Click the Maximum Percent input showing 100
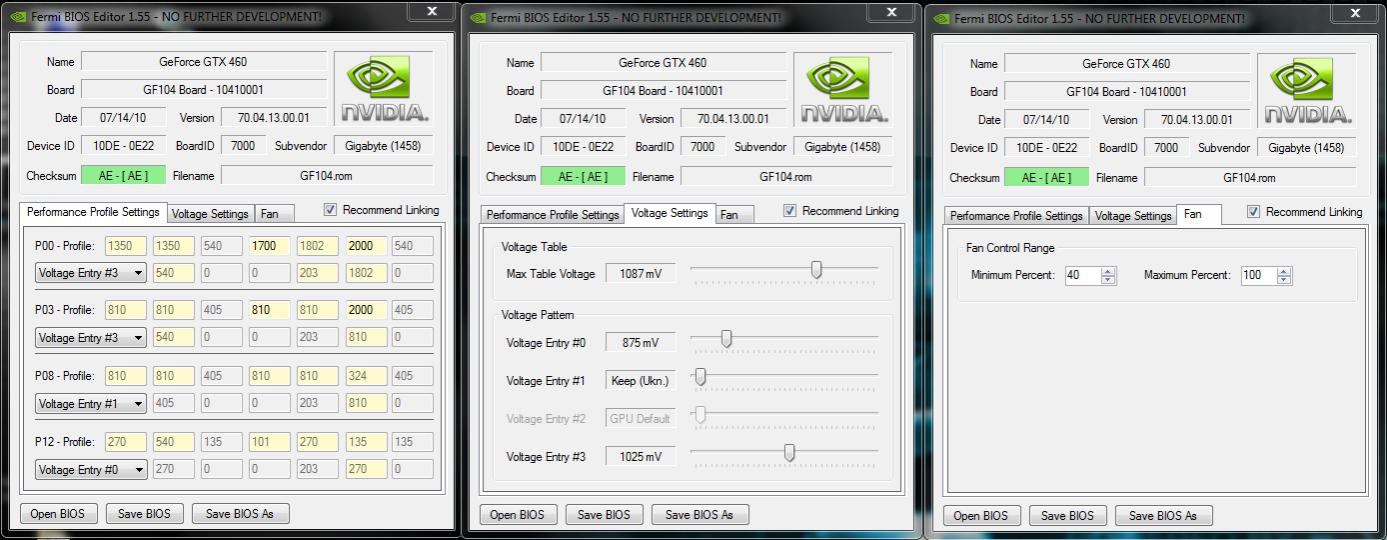The height and width of the screenshot is (540, 1387). (1259, 276)
